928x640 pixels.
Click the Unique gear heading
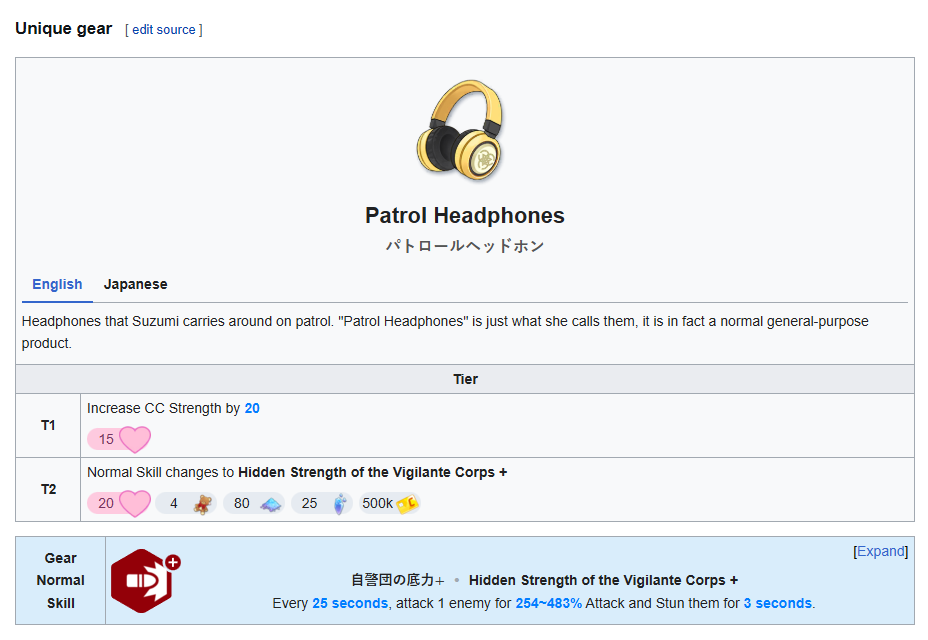pos(63,28)
